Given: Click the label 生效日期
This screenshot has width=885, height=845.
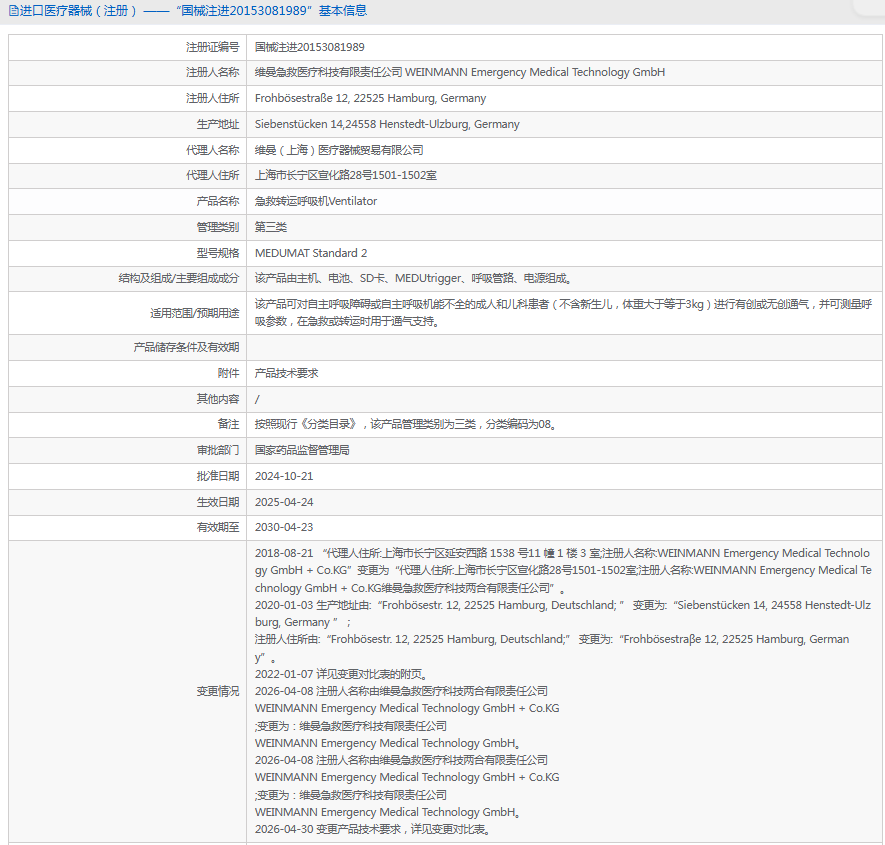Looking at the screenshot, I should 218,502.
